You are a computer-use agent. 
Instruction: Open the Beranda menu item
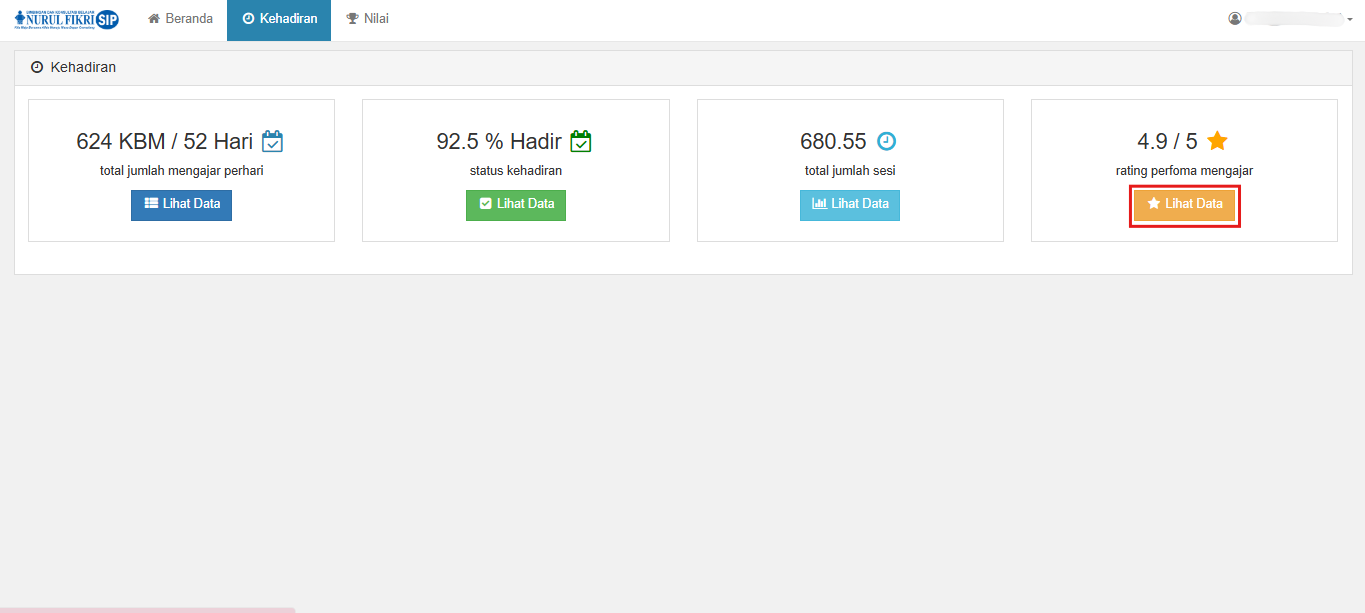tap(180, 20)
